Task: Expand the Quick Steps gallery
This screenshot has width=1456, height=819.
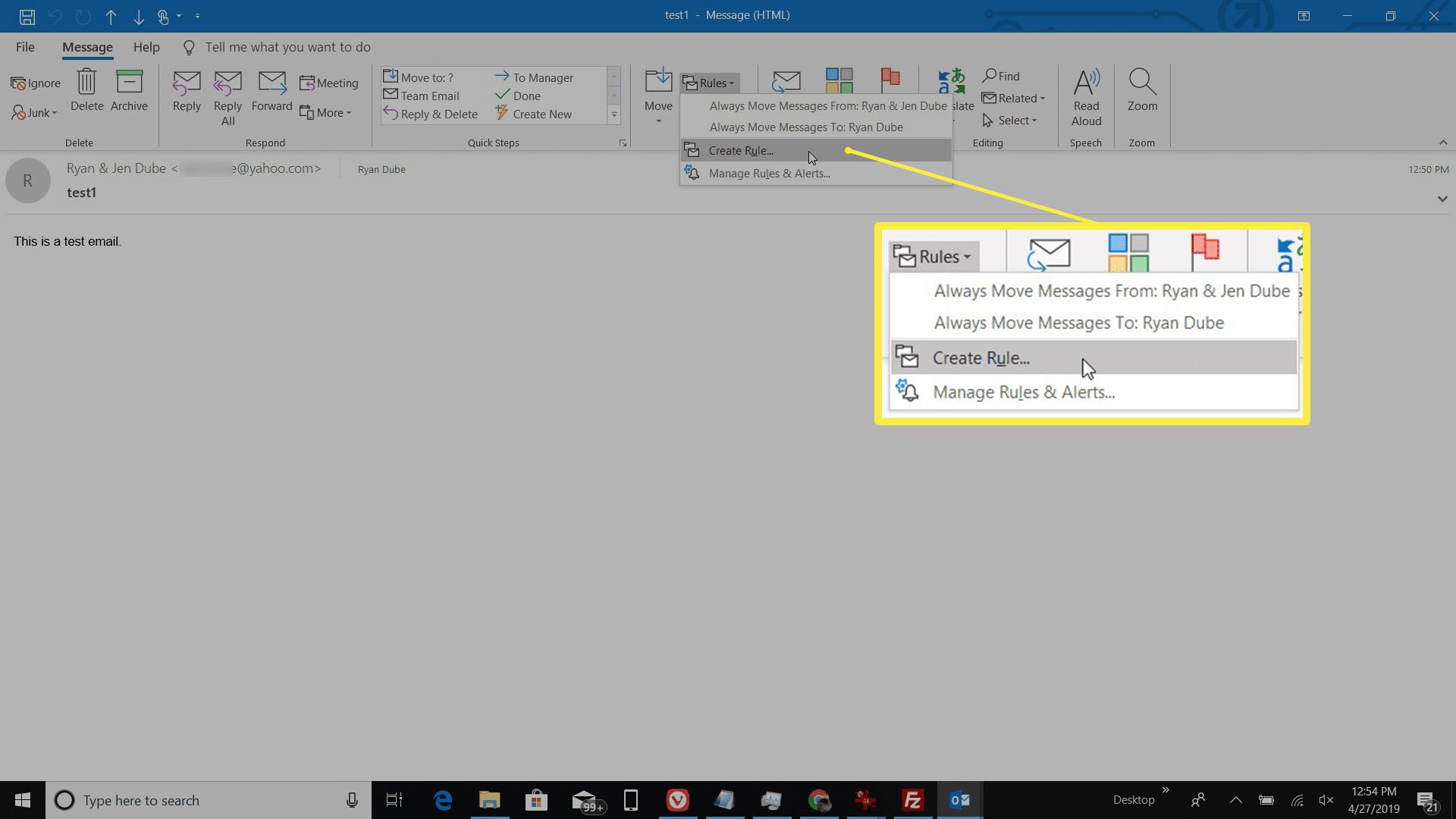Action: click(x=614, y=115)
